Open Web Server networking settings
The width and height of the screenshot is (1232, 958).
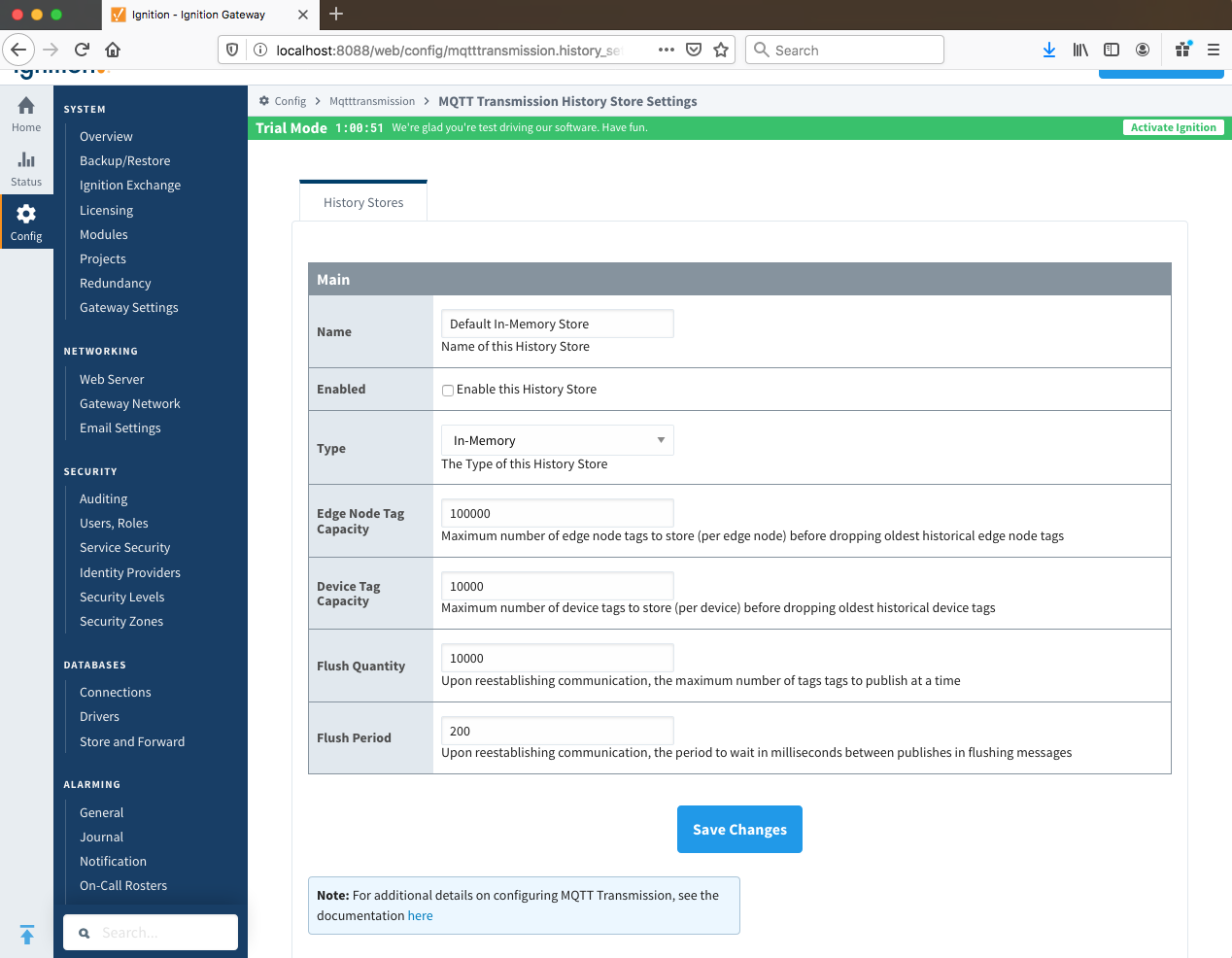coord(112,379)
